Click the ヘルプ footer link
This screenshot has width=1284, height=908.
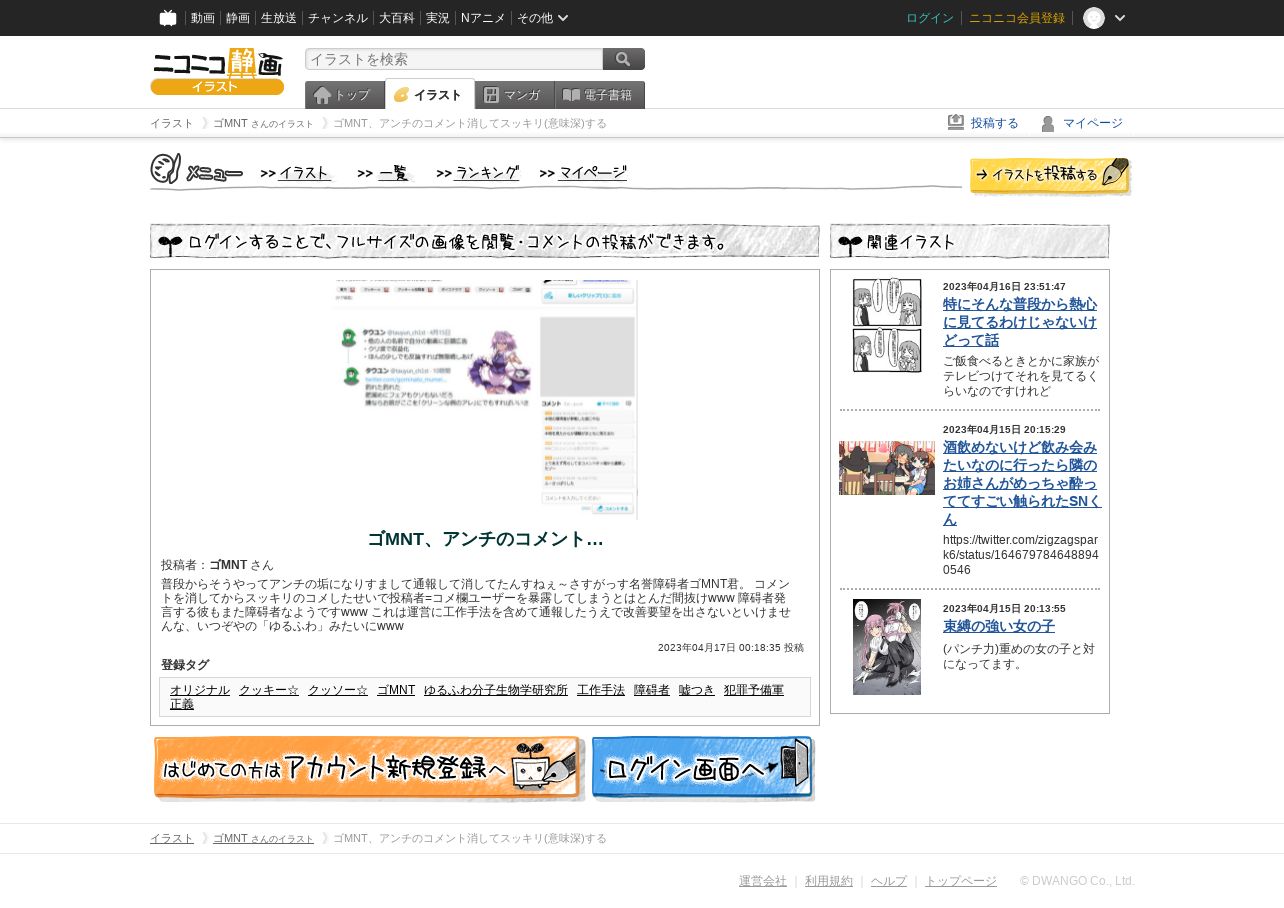click(x=889, y=881)
